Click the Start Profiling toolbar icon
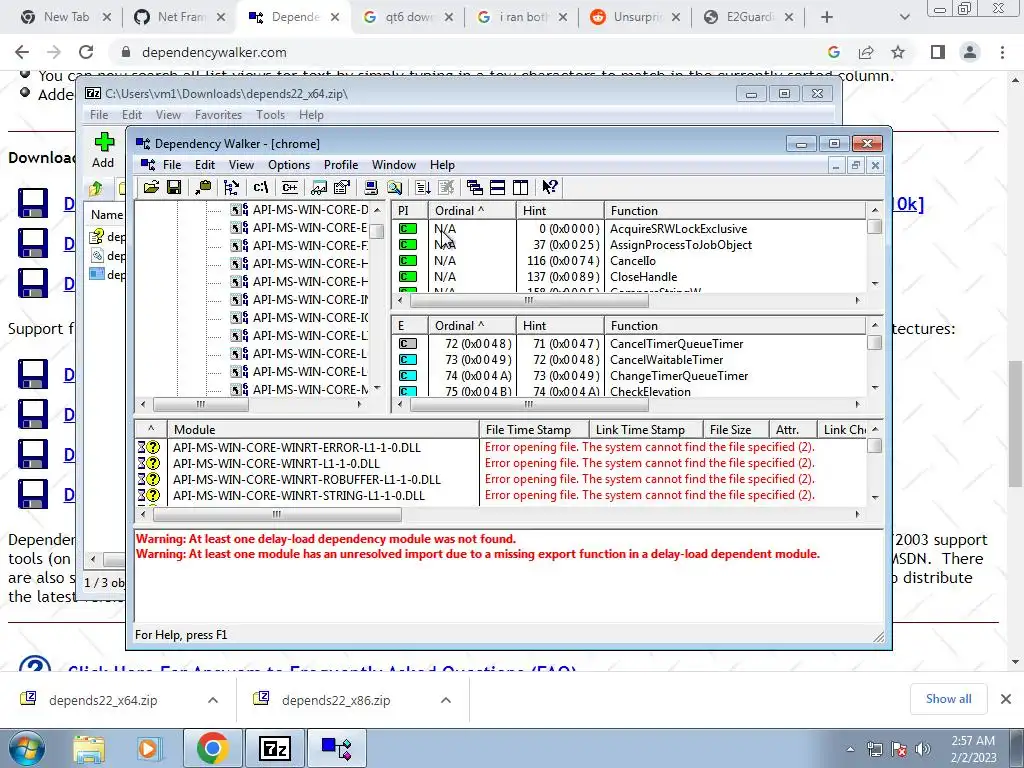This screenshot has width=1024, height=768. click(423, 187)
